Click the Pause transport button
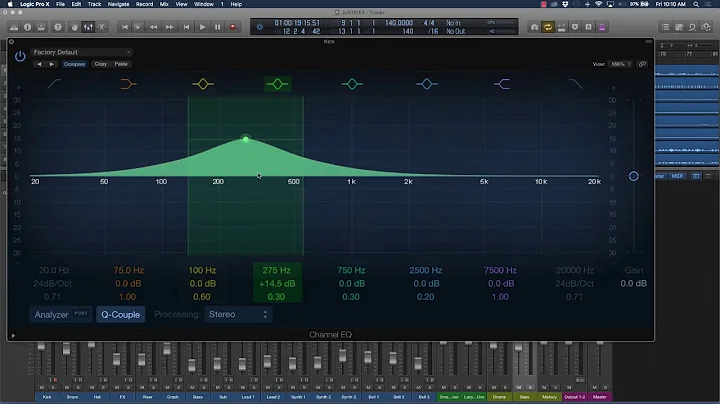This screenshot has width=720, height=404. [218, 27]
